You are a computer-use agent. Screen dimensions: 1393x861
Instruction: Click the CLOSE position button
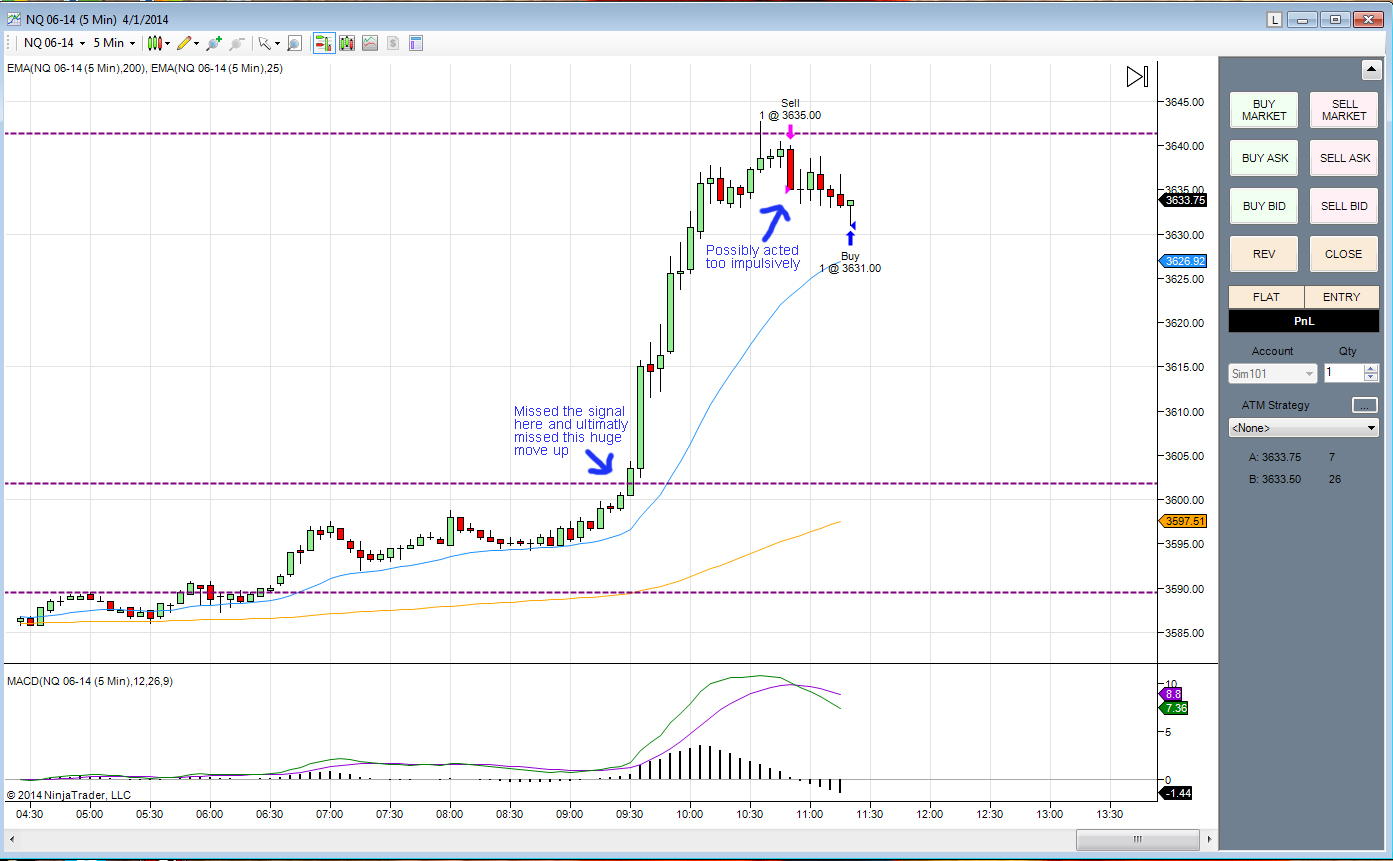click(x=1344, y=254)
